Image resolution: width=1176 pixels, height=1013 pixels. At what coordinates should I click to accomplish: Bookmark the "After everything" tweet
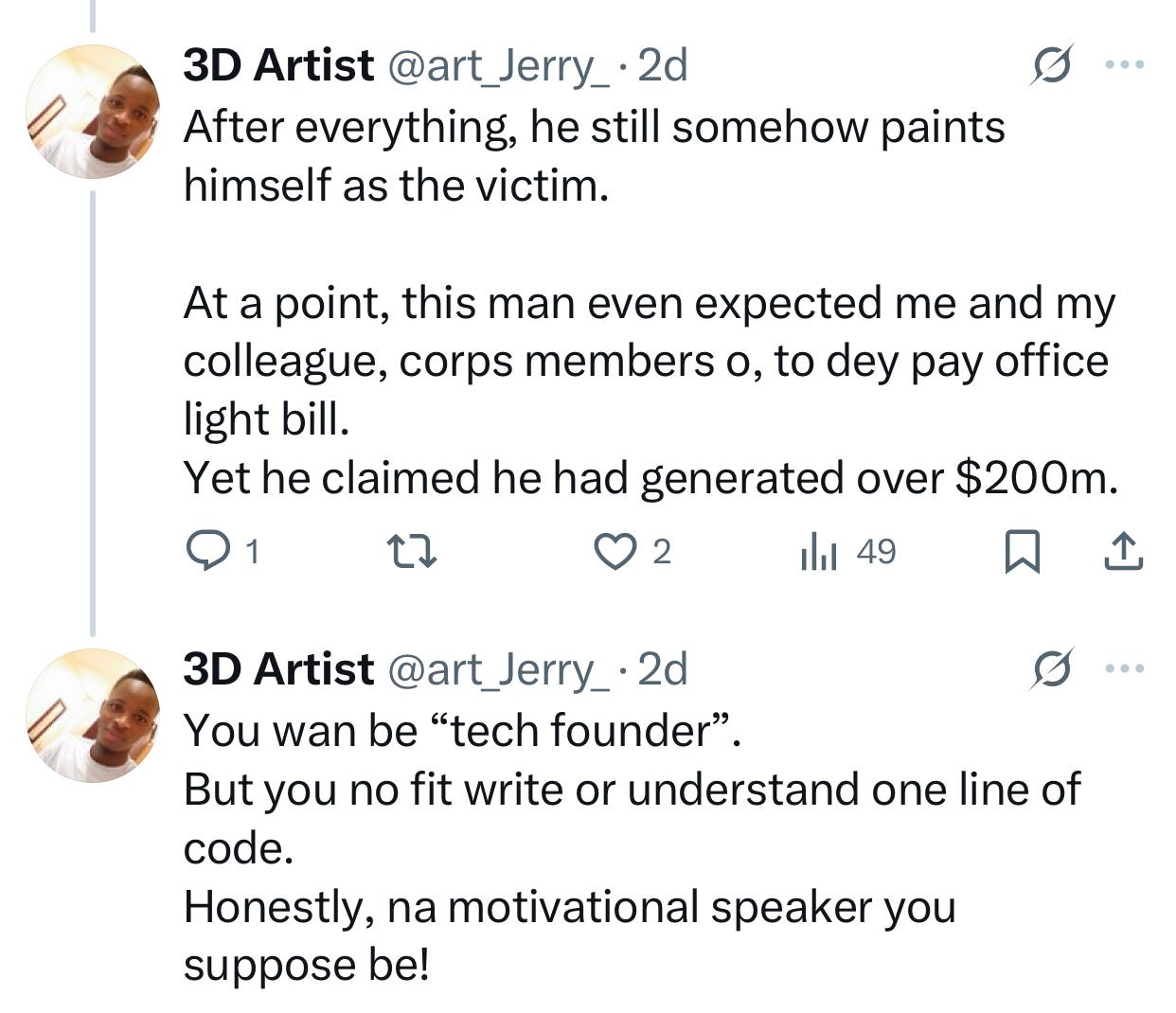[x=1022, y=552]
